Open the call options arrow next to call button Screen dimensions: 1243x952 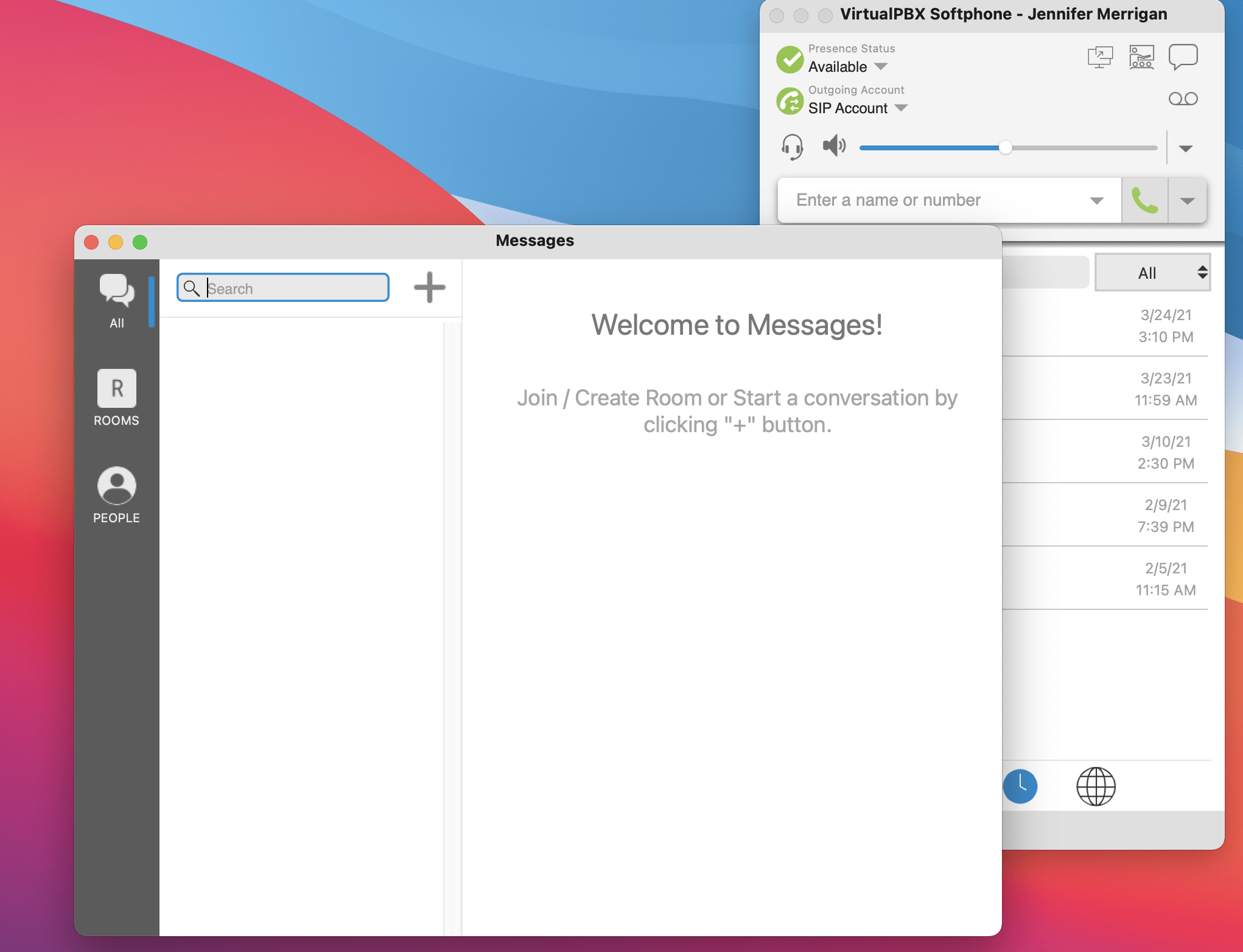point(1187,201)
